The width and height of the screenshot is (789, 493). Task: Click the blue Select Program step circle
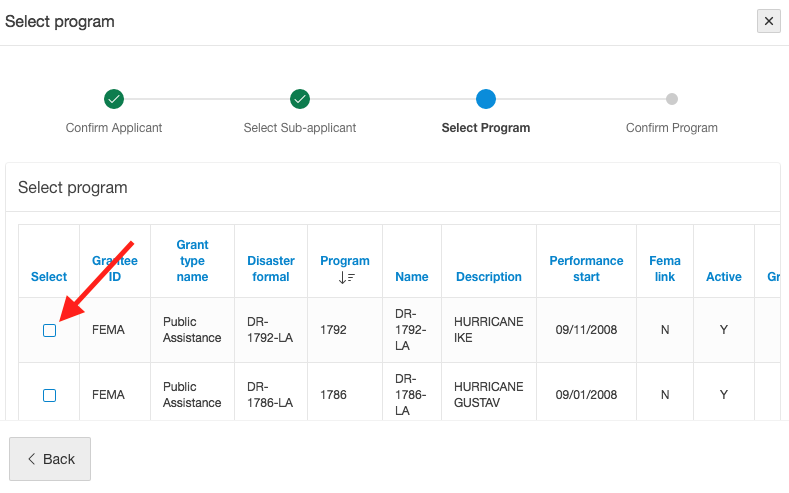(486, 99)
